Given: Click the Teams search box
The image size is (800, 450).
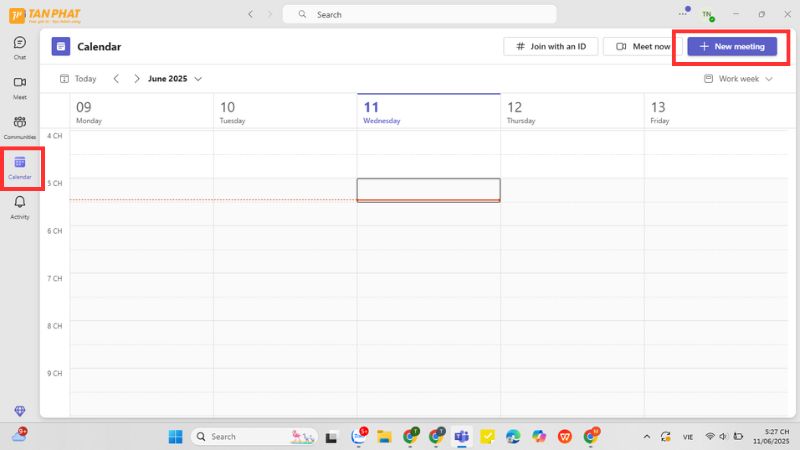Looking at the screenshot, I should pyautogui.click(x=419, y=14).
